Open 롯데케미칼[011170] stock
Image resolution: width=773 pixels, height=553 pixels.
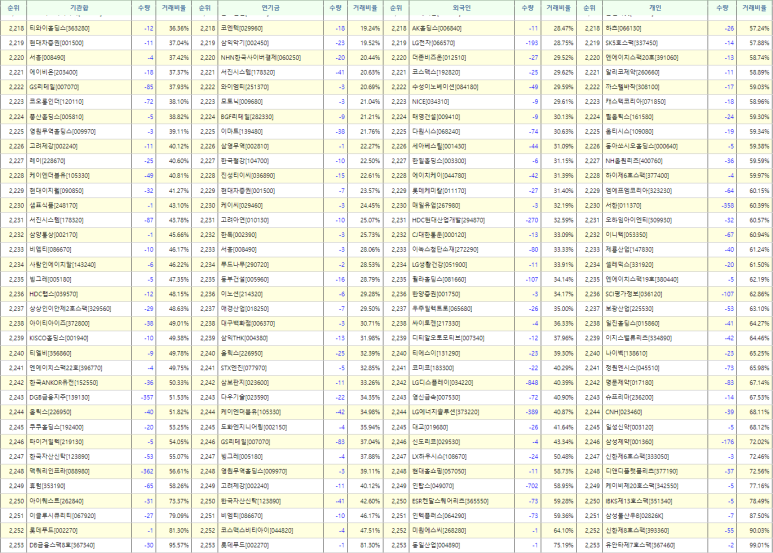click(x=439, y=191)
